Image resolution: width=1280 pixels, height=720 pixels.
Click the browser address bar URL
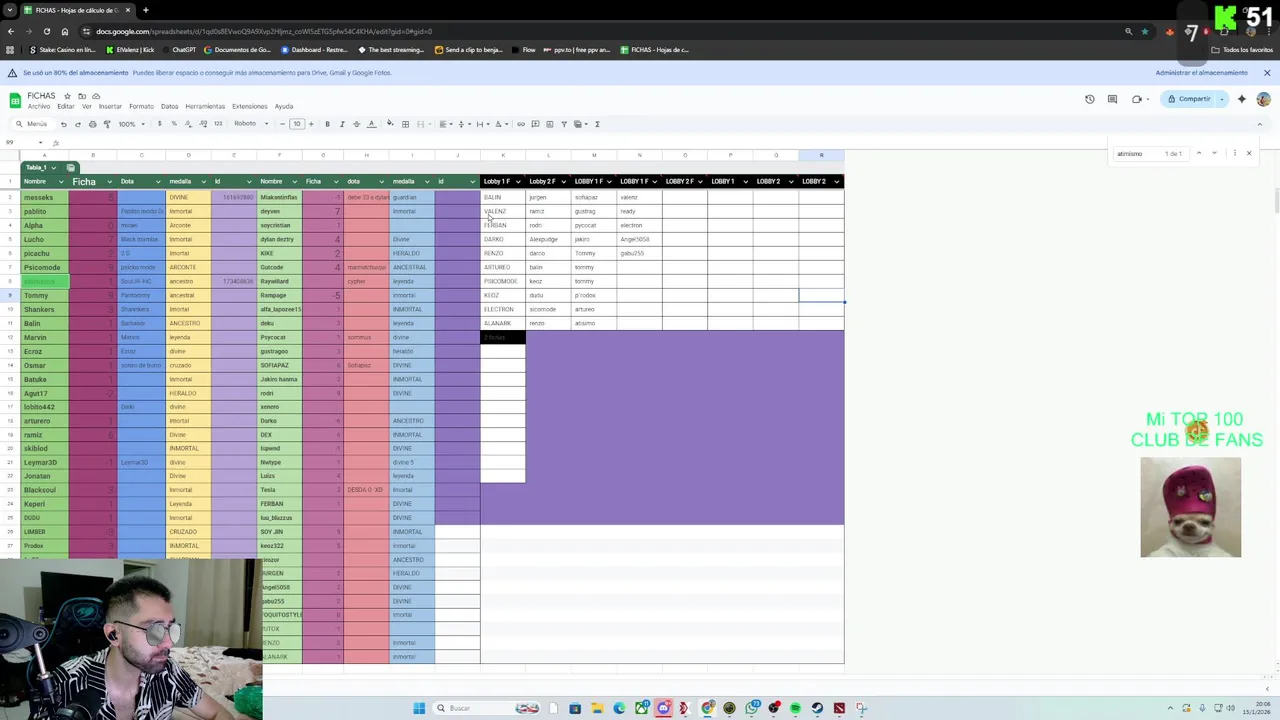click(x=264, y=31)
